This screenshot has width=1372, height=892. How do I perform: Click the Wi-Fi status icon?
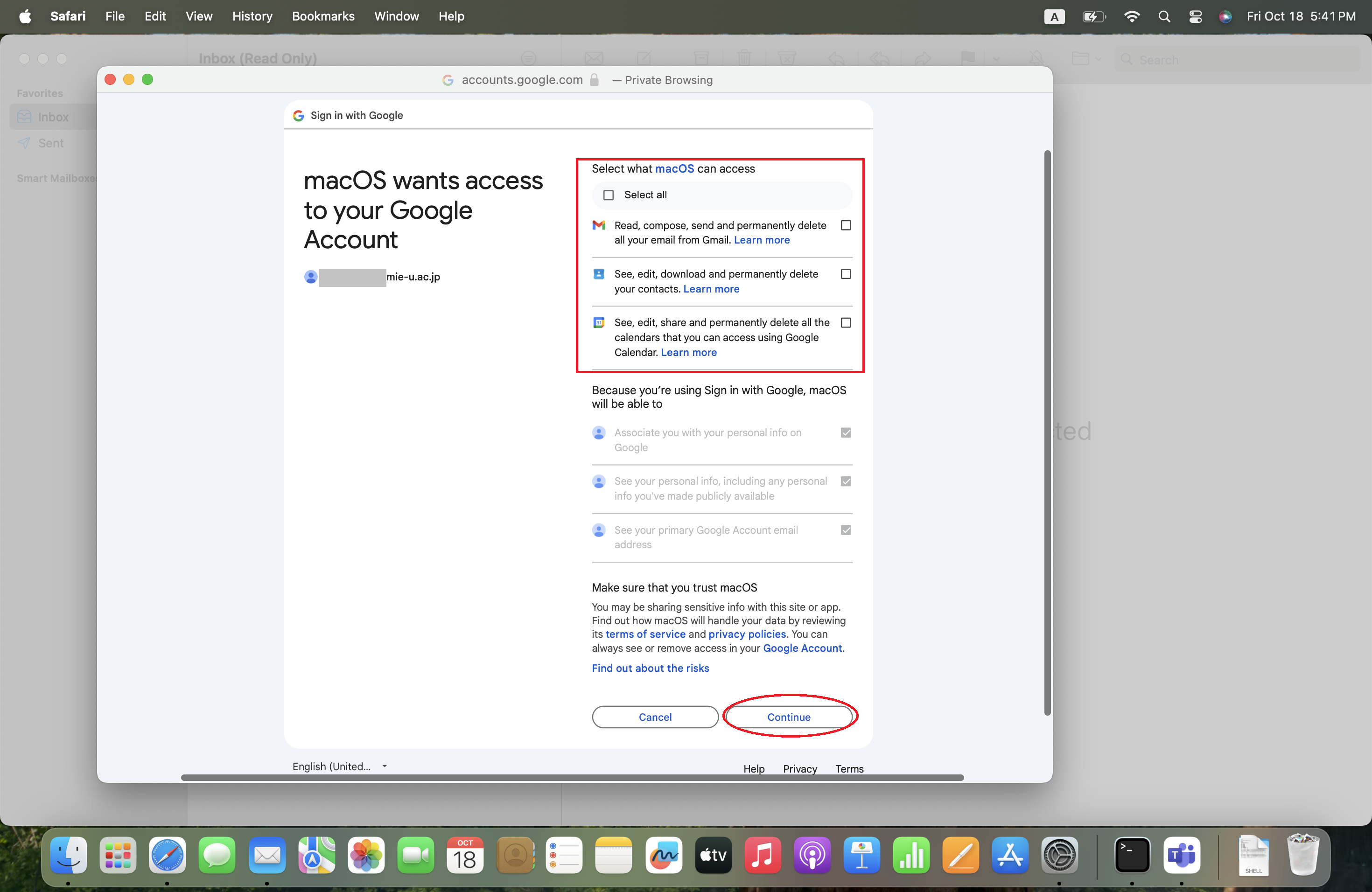tap(1132, 16)
